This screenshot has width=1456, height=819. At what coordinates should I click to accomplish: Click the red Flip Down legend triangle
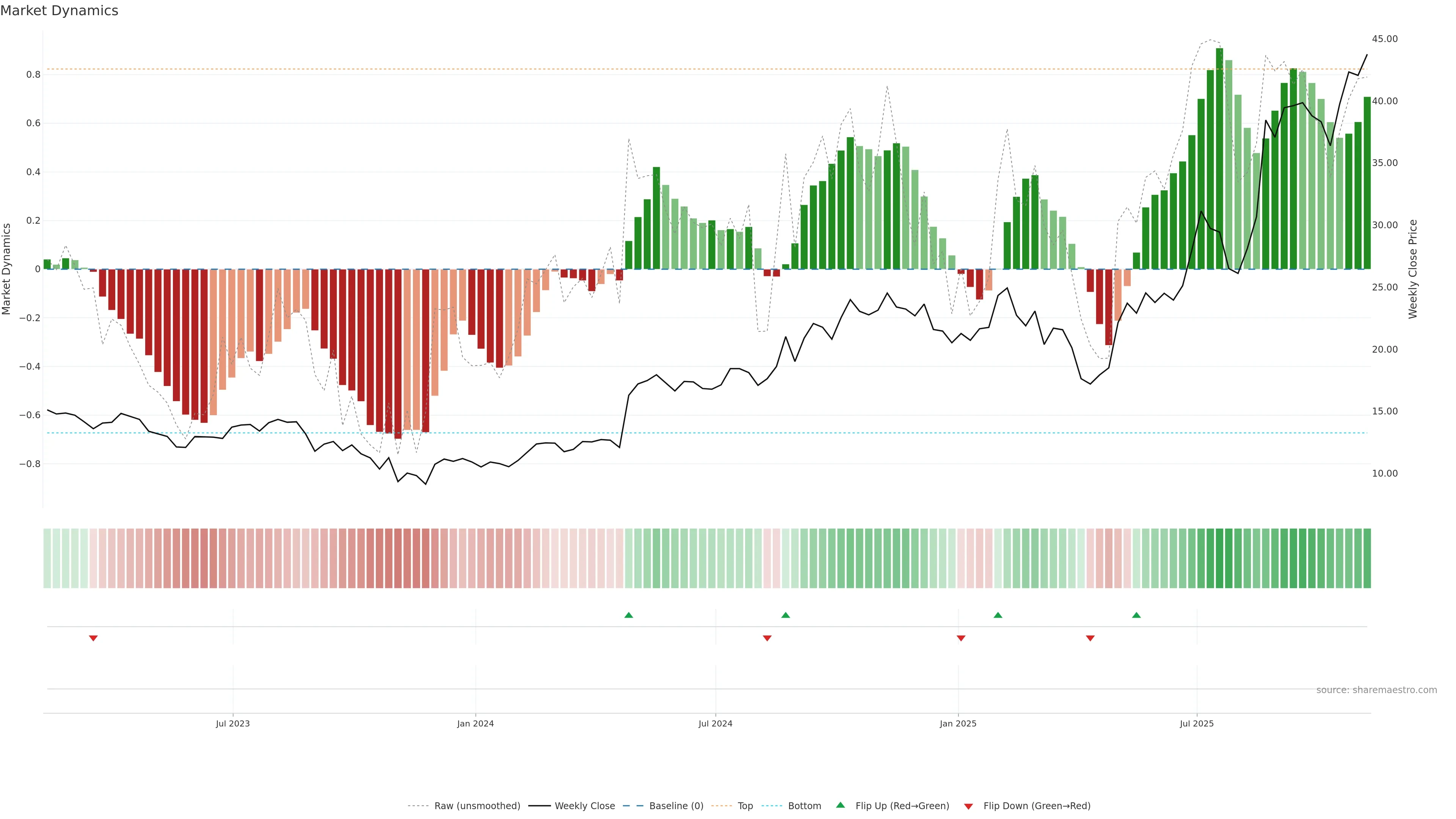pyautogui.click(x=968, y=806)
